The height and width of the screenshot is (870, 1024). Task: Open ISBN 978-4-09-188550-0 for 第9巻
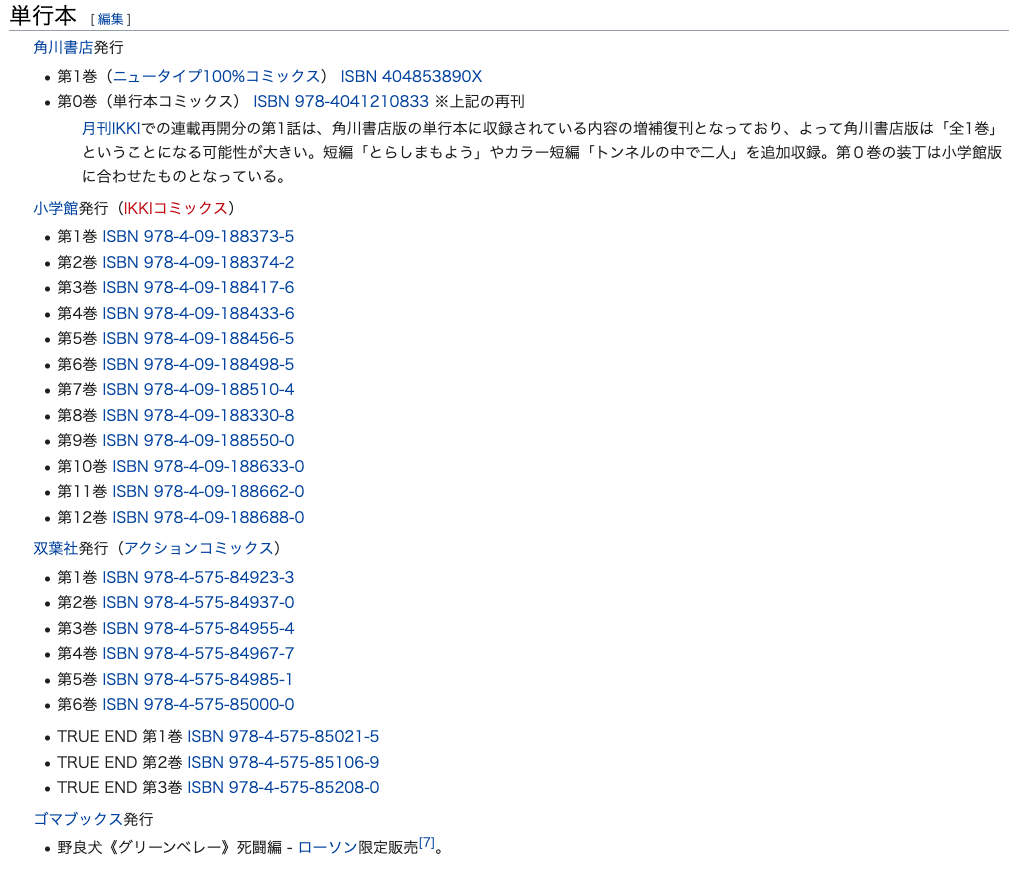198,440
